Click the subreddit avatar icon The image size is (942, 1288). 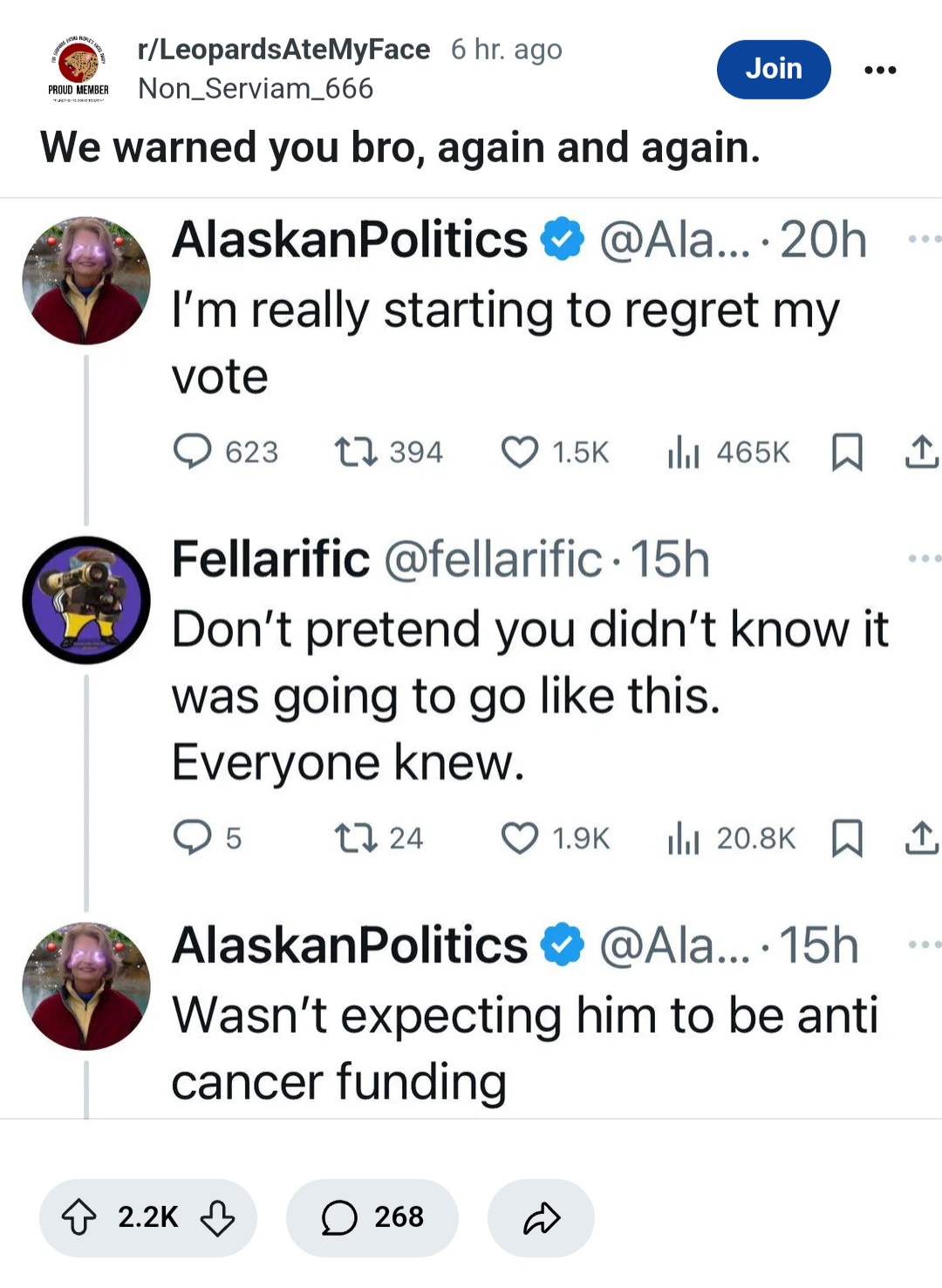78,69
